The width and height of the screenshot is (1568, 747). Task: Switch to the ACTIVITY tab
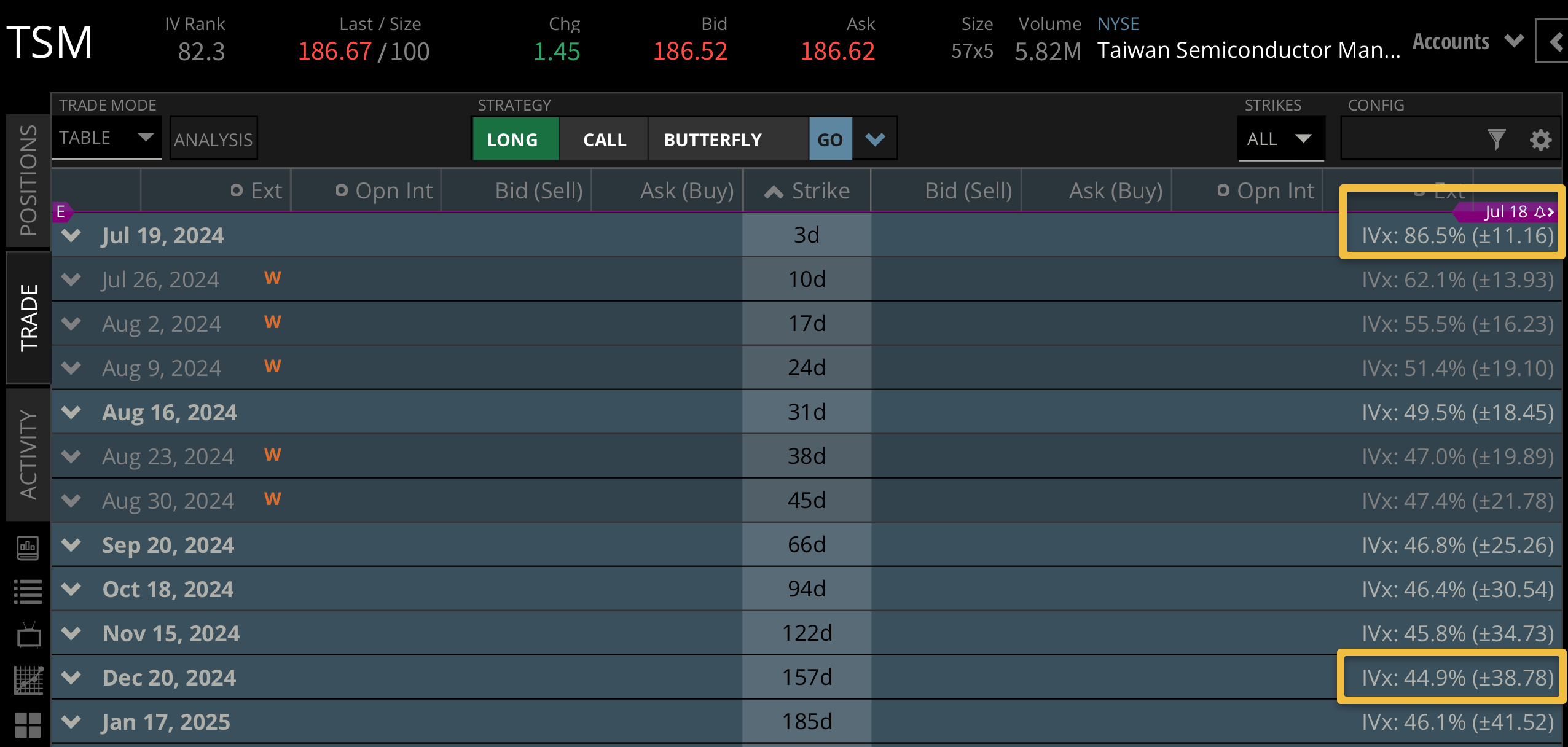(28, 455)
